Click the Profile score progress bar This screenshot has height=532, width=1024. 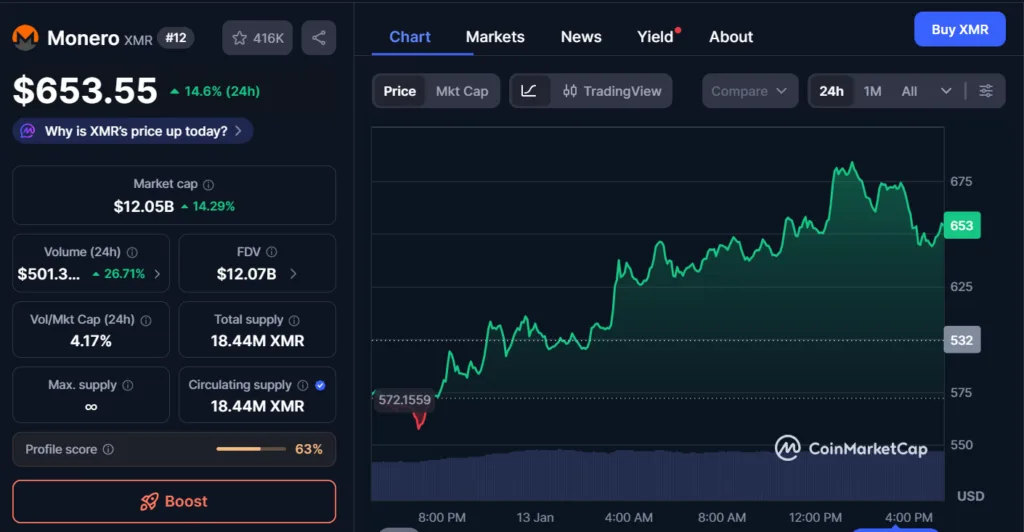[251, 449]
